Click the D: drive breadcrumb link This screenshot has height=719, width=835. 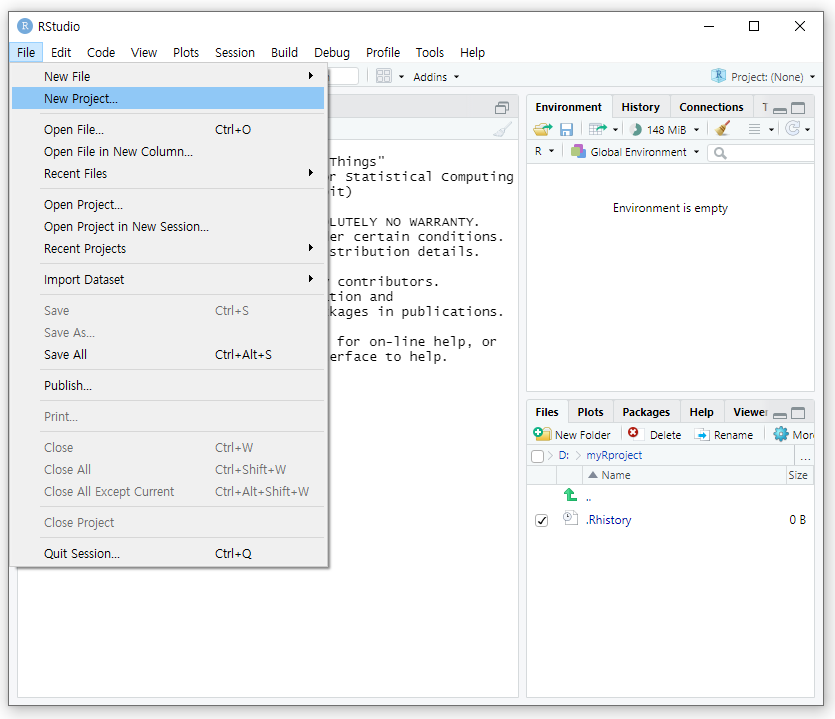coord(563,455)
